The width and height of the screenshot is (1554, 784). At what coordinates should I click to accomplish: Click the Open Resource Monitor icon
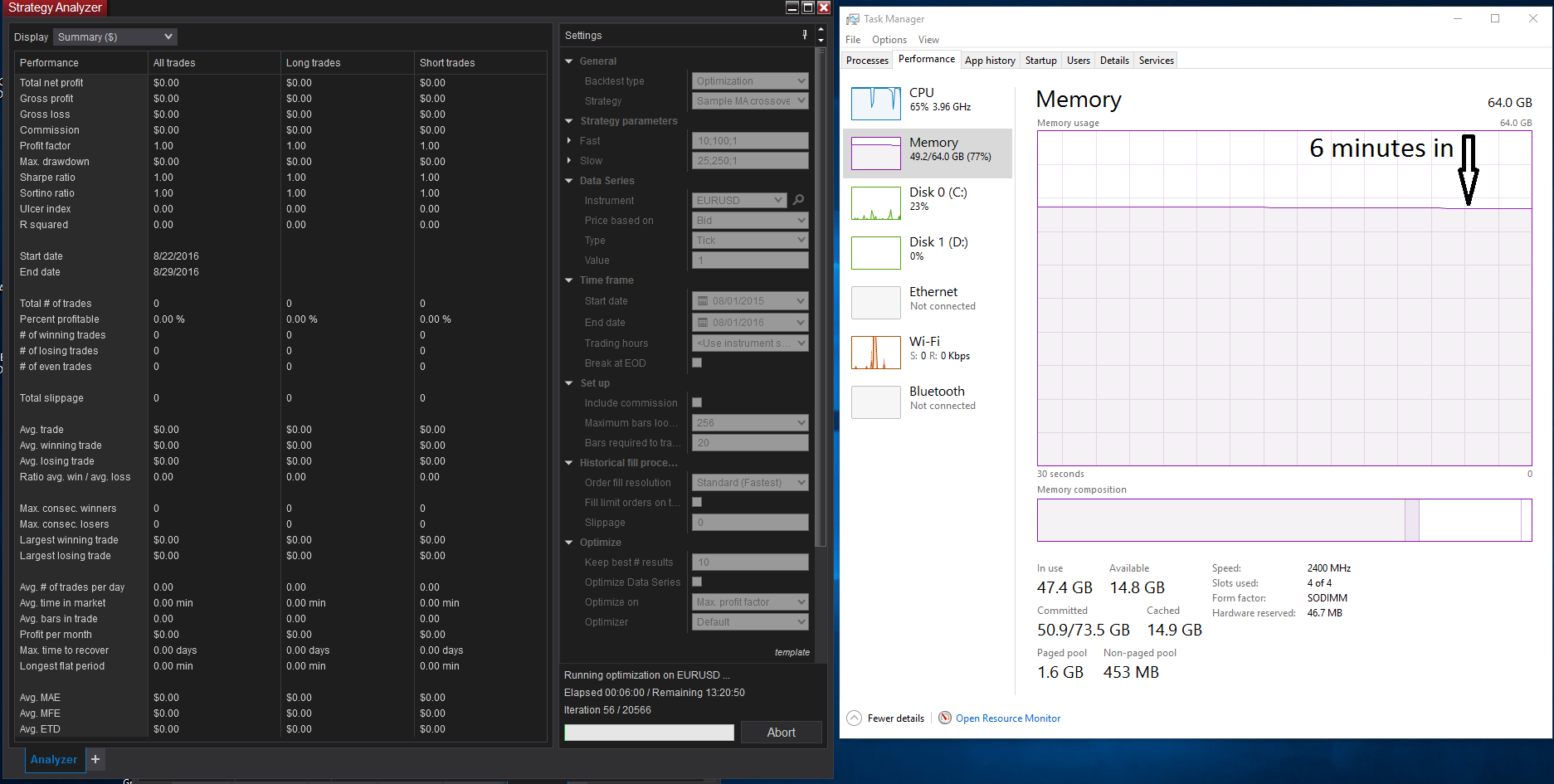click(x=945, y=718)
